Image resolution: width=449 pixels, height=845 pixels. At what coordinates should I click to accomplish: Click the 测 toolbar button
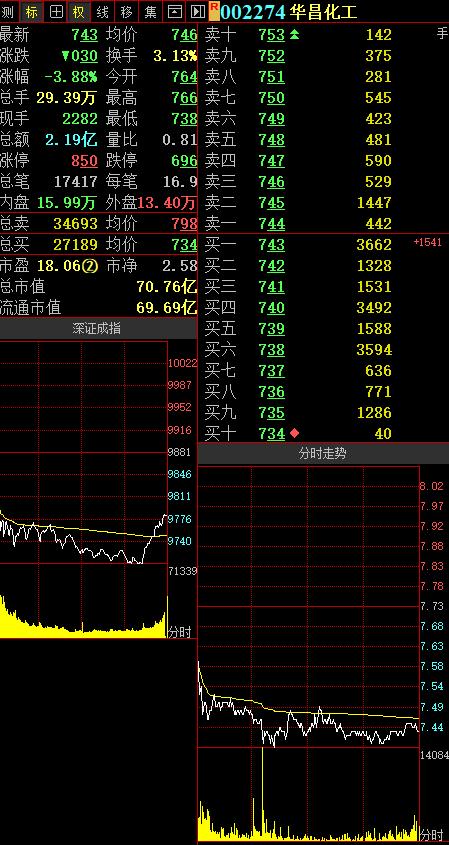[x=8, y=11]
